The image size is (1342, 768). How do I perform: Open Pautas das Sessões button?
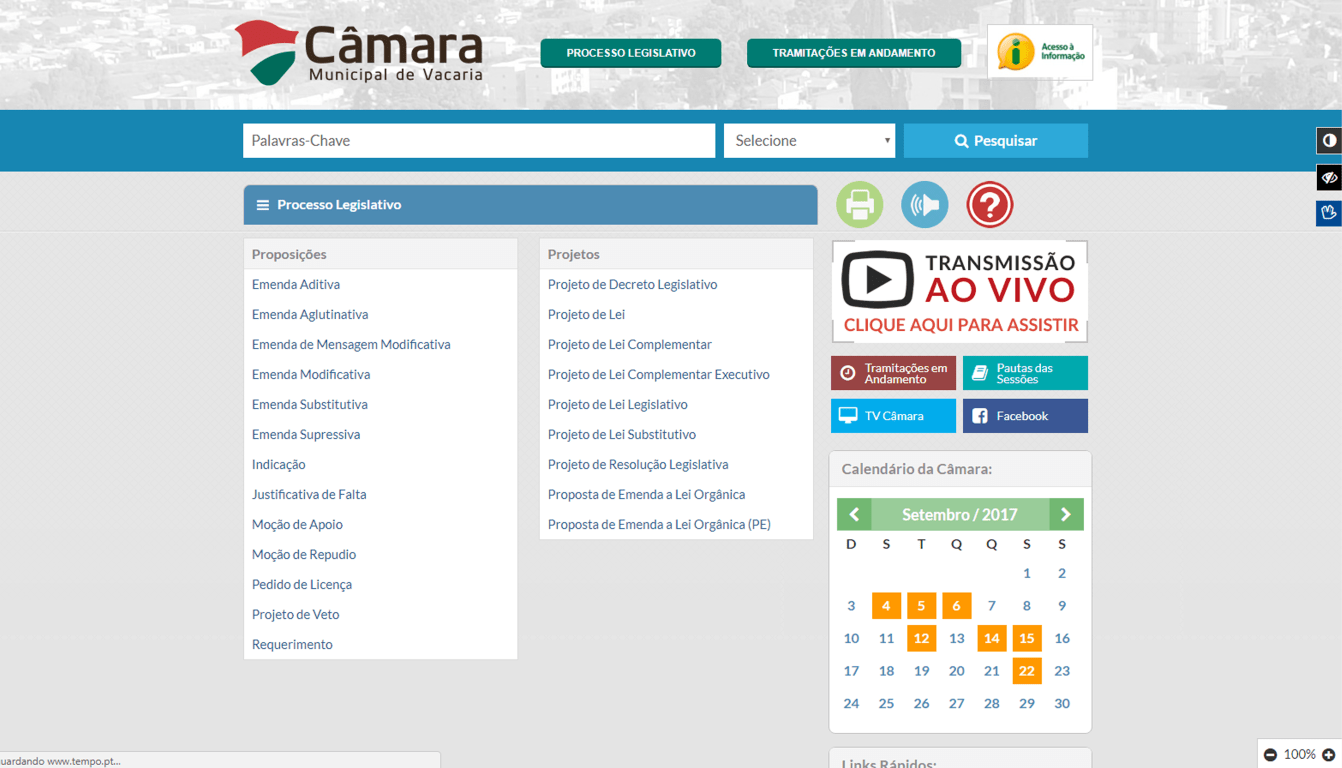pos(1025,373)
